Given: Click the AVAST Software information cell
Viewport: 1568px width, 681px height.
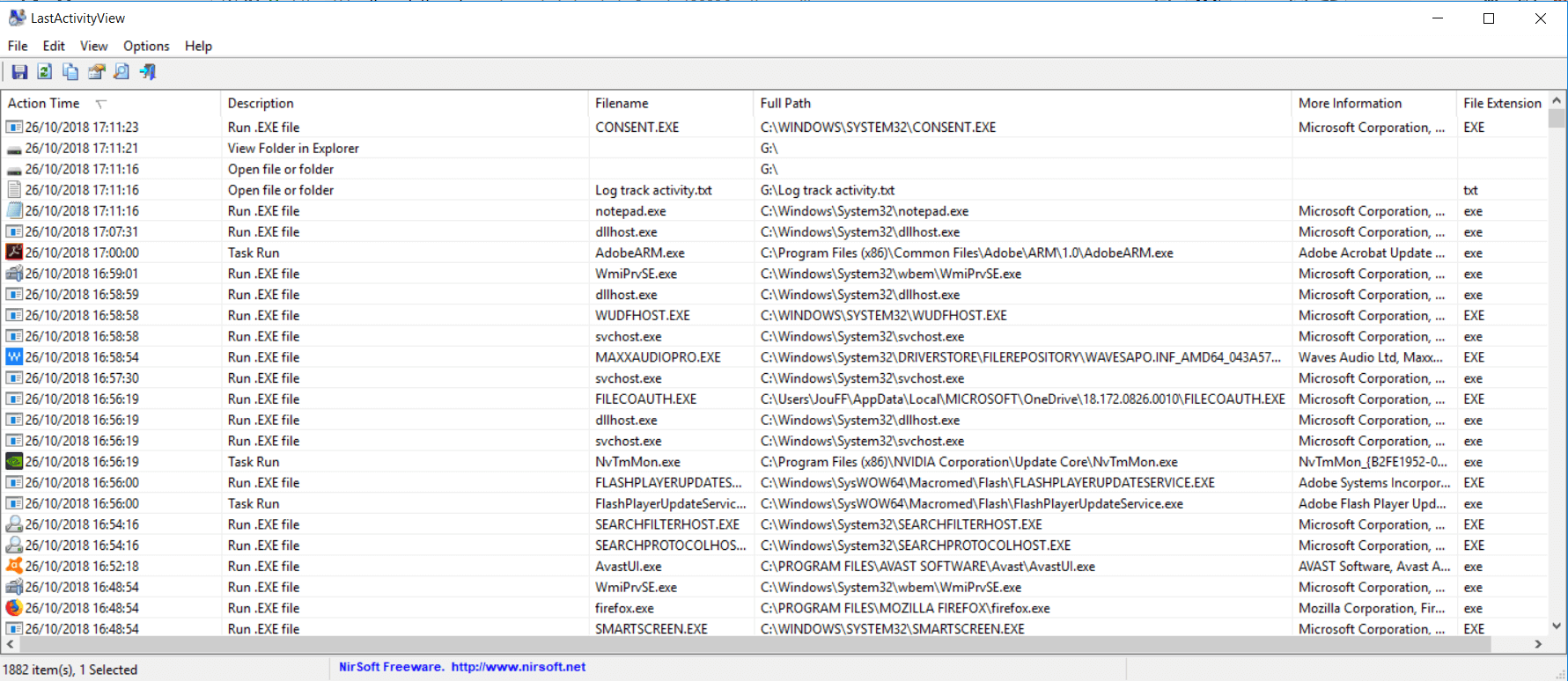Looking at the screenshot, I should click(x=1374, y=567).
